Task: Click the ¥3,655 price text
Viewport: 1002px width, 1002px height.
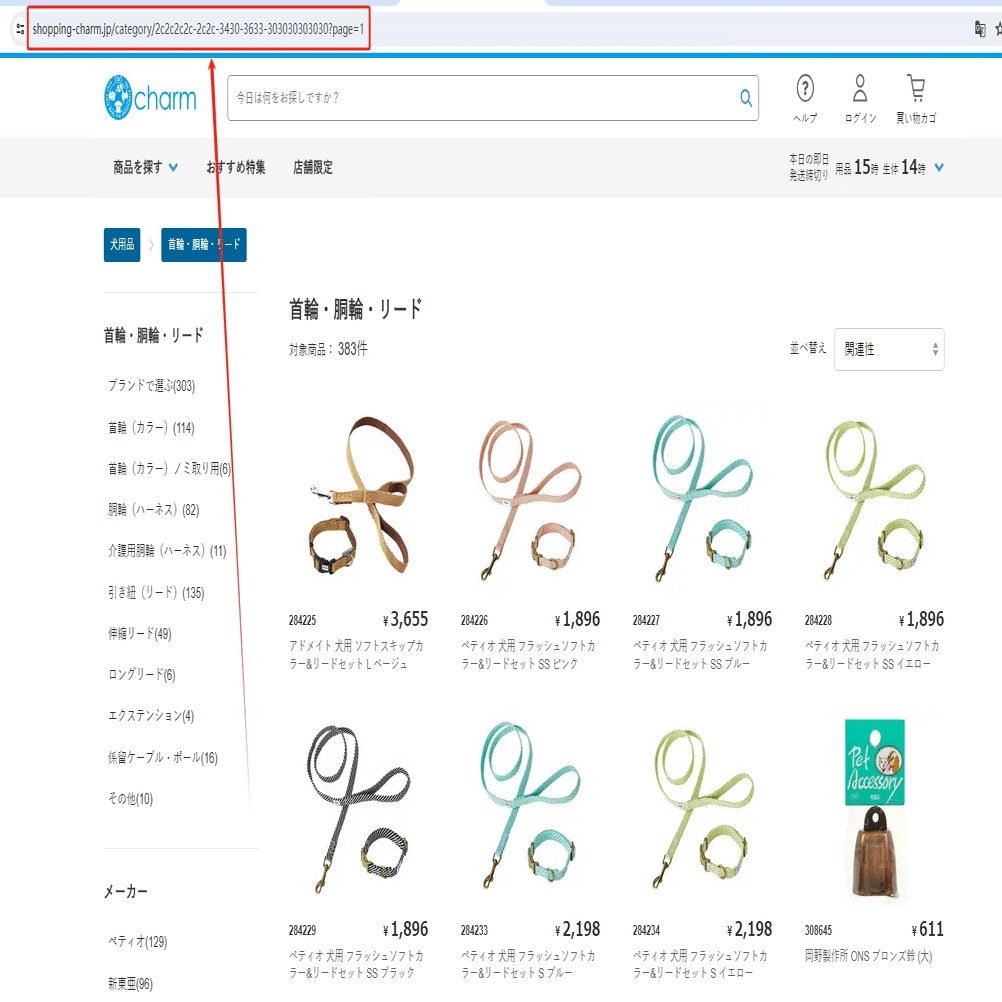Action: pyautogui.click(x=405, y=619)
